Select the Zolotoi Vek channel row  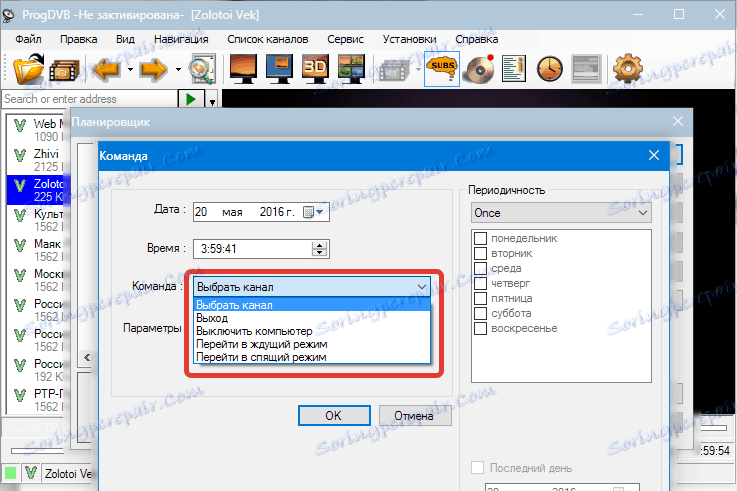coord(37,190)
